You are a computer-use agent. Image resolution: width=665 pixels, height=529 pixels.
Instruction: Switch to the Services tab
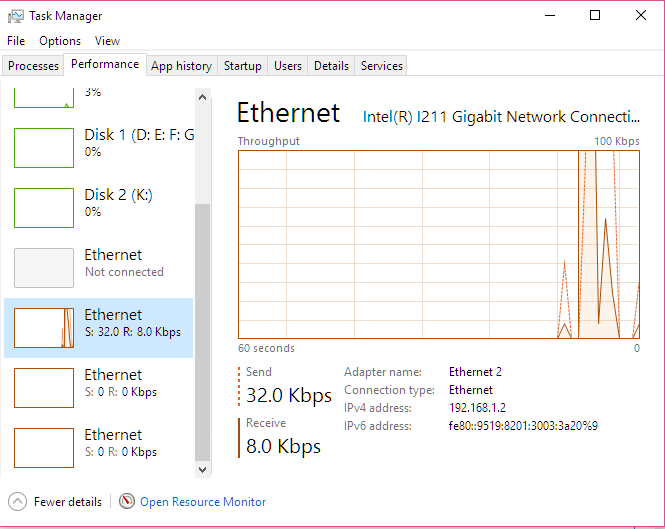pos(382,66)
